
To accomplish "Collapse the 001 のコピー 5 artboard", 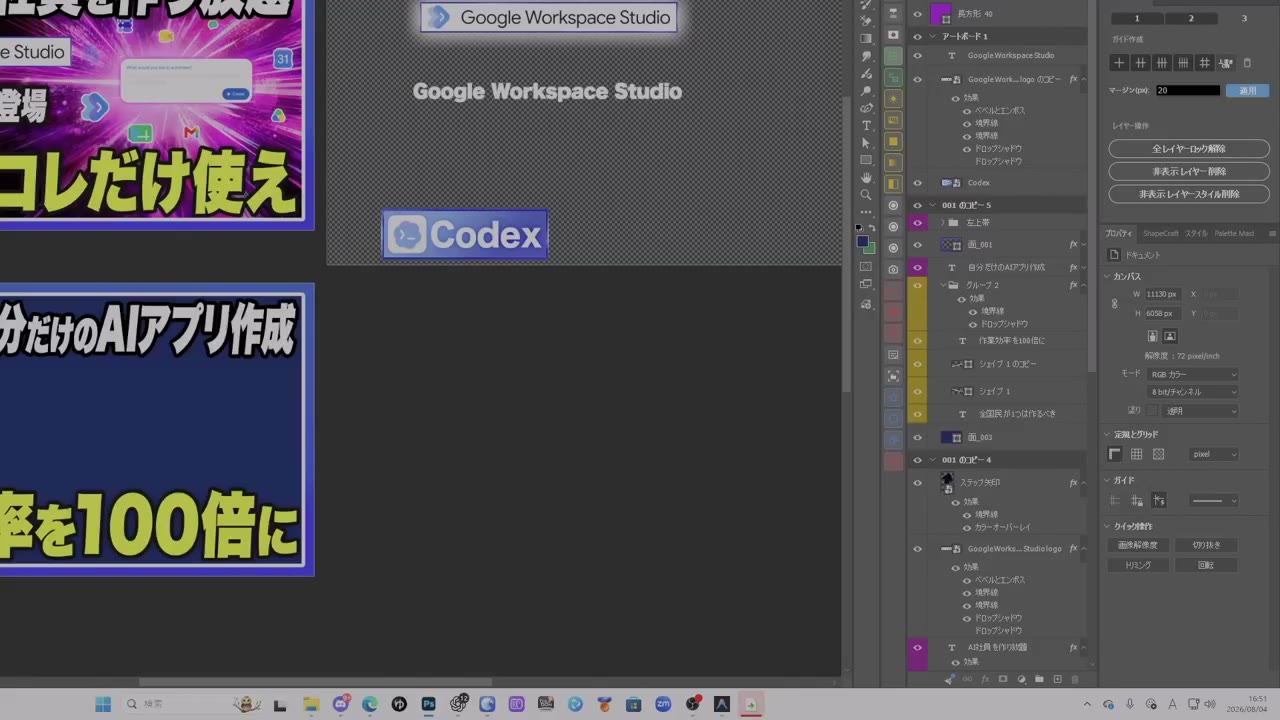I will pos(934,205).
